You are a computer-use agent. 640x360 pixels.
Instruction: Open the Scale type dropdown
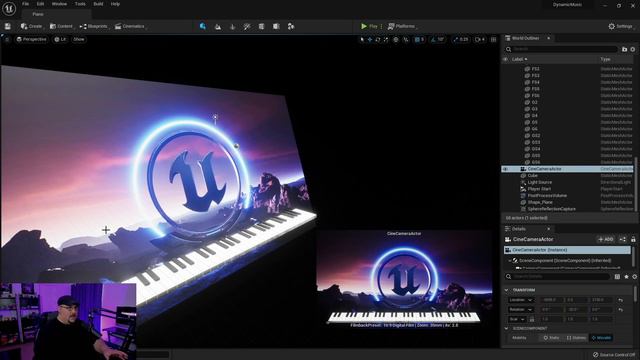pyautogui.click(x=517, y=320)
